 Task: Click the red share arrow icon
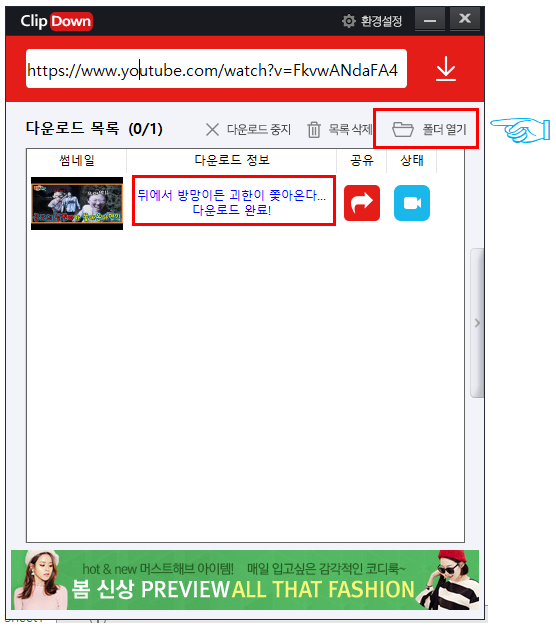[362, 203]
